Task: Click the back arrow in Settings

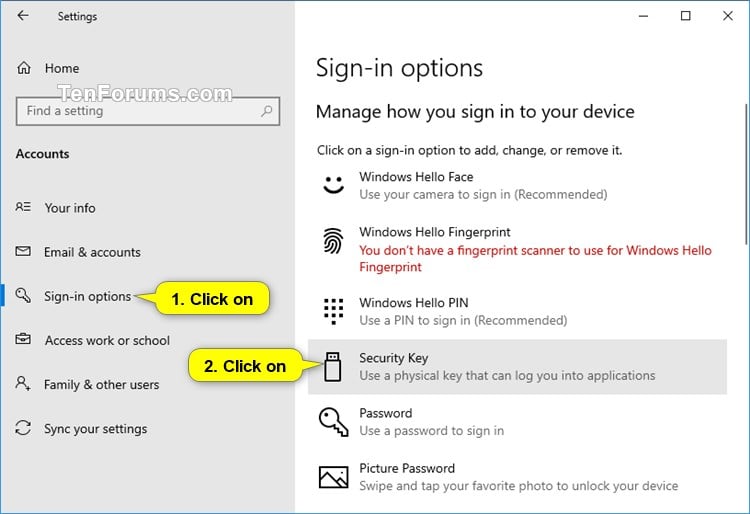Action: tap(23, 16)
